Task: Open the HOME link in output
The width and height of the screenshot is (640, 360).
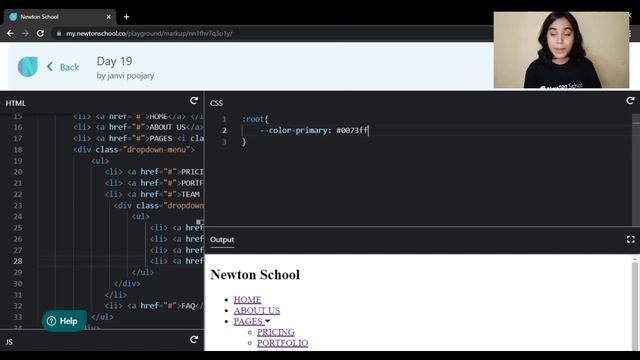Action: 247,300
